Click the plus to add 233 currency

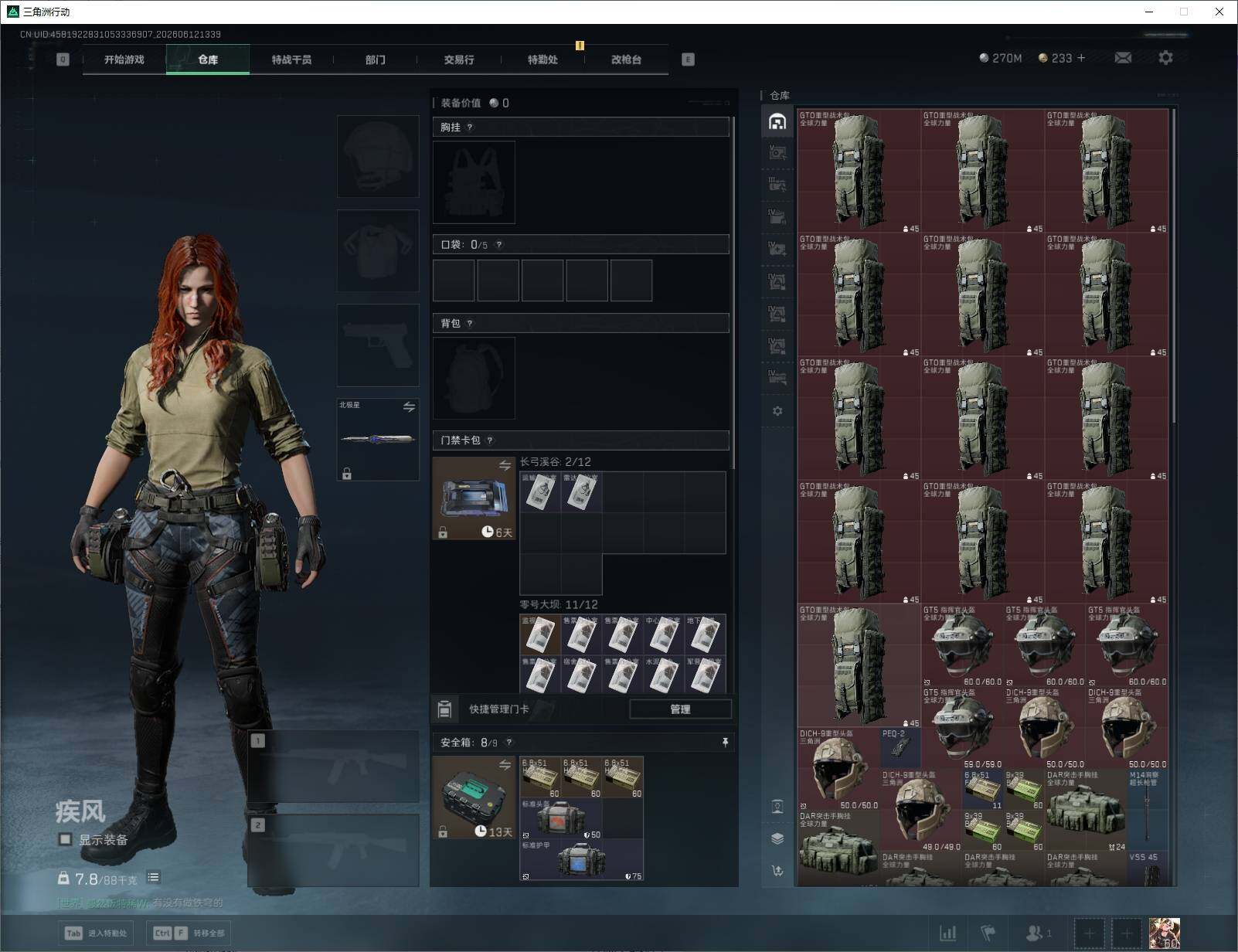(x=1081, y=58)
